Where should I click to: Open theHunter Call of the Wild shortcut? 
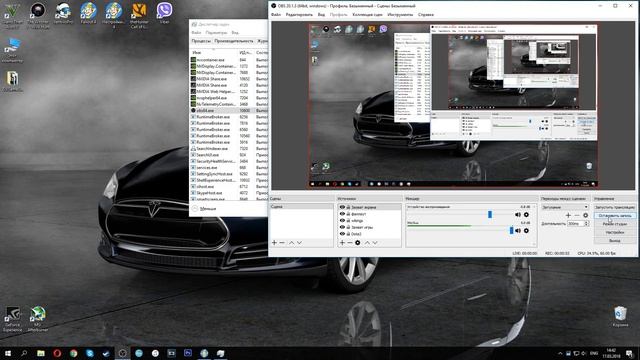pos(139,16)
